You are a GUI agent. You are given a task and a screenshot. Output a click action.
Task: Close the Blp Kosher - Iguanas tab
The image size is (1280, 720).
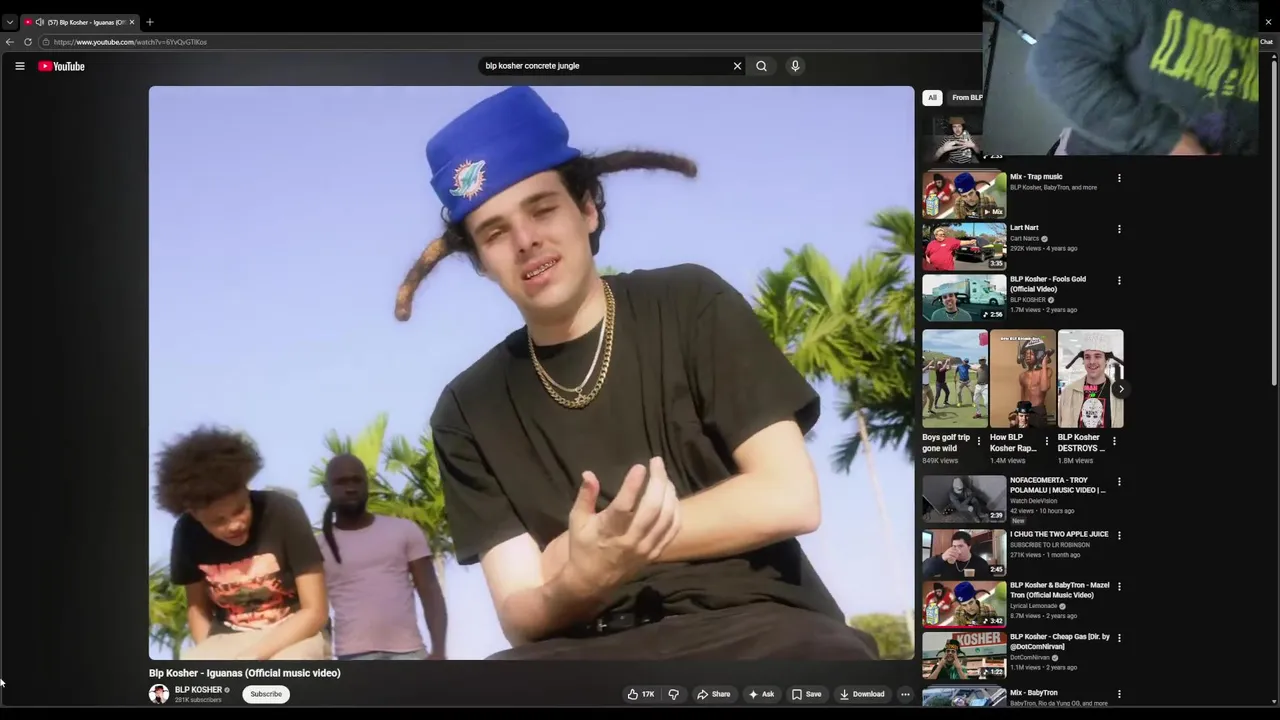[131, 22]
